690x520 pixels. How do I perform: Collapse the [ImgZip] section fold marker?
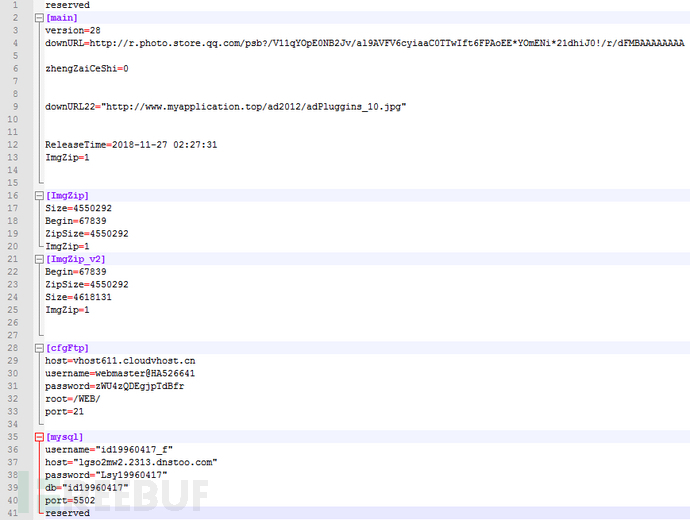pos(39,195)
